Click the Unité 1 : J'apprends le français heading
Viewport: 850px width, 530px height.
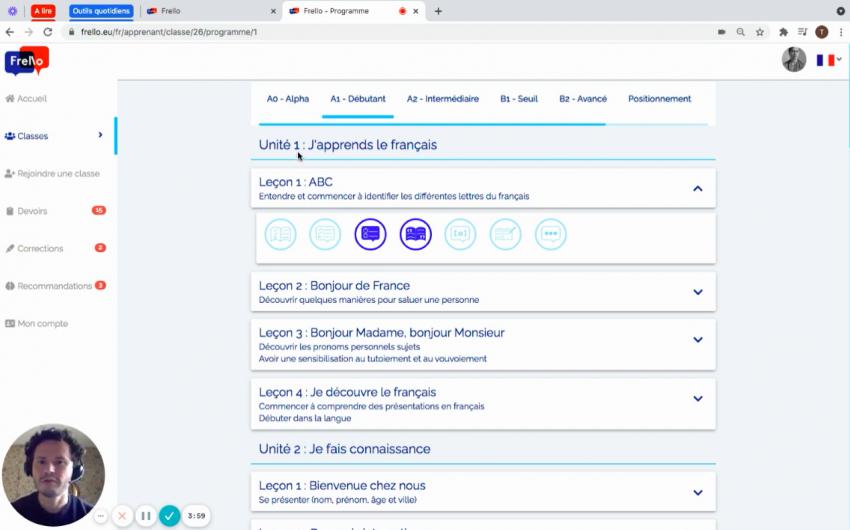[347, 145]
